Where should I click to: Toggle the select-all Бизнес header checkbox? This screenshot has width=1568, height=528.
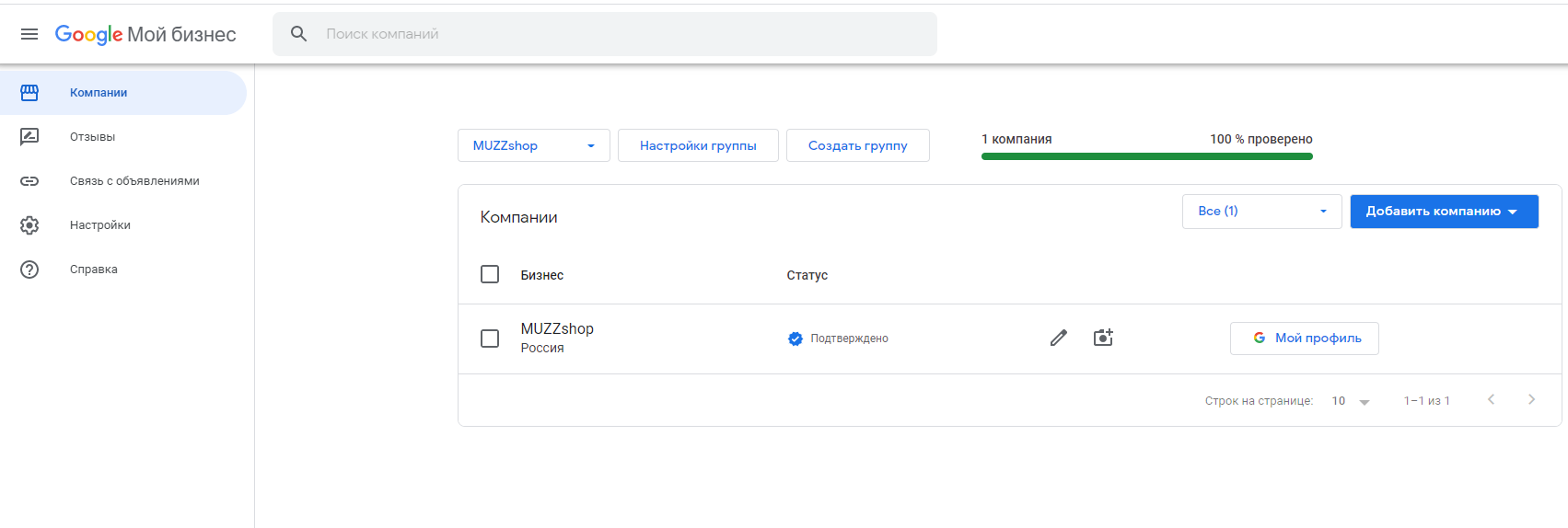click(x=490, y=274)
